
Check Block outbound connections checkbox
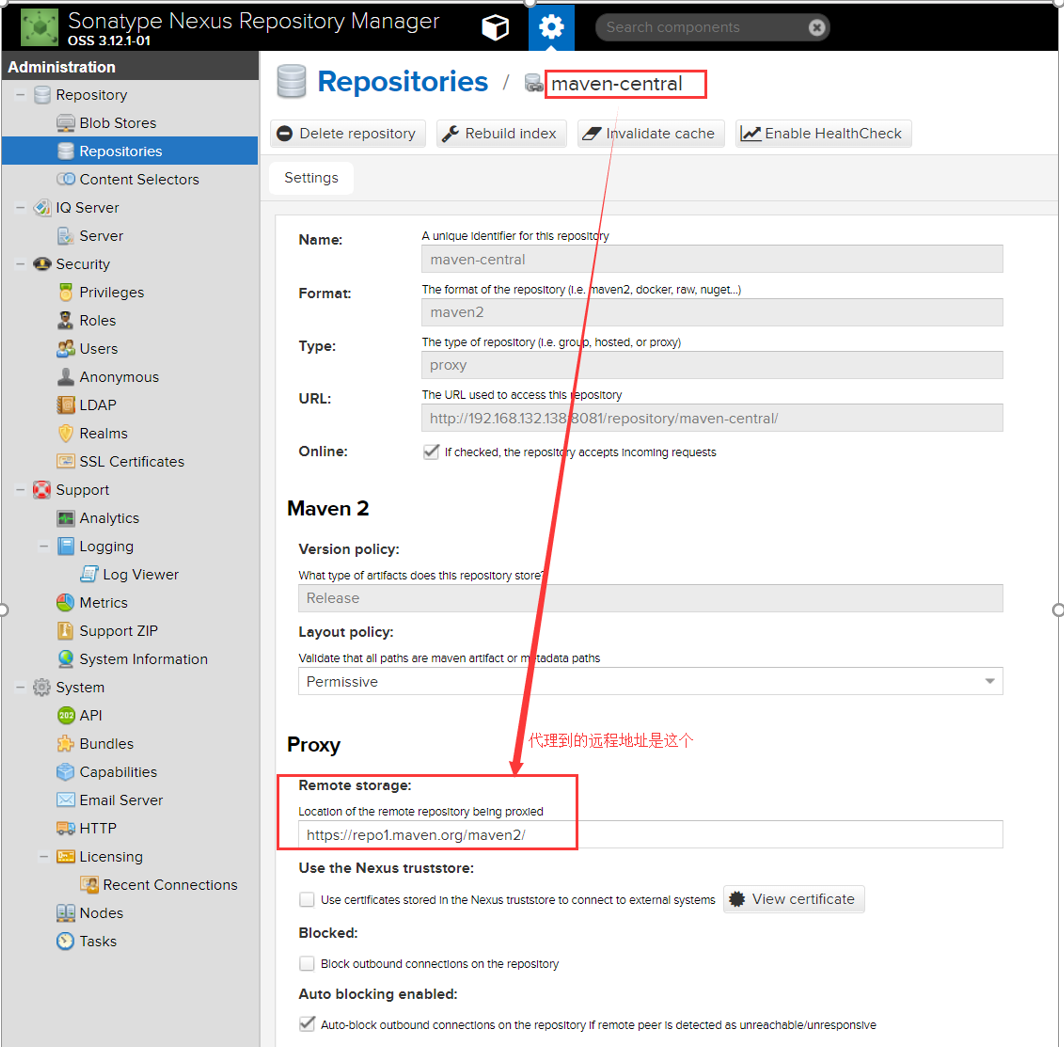point(307,964)
